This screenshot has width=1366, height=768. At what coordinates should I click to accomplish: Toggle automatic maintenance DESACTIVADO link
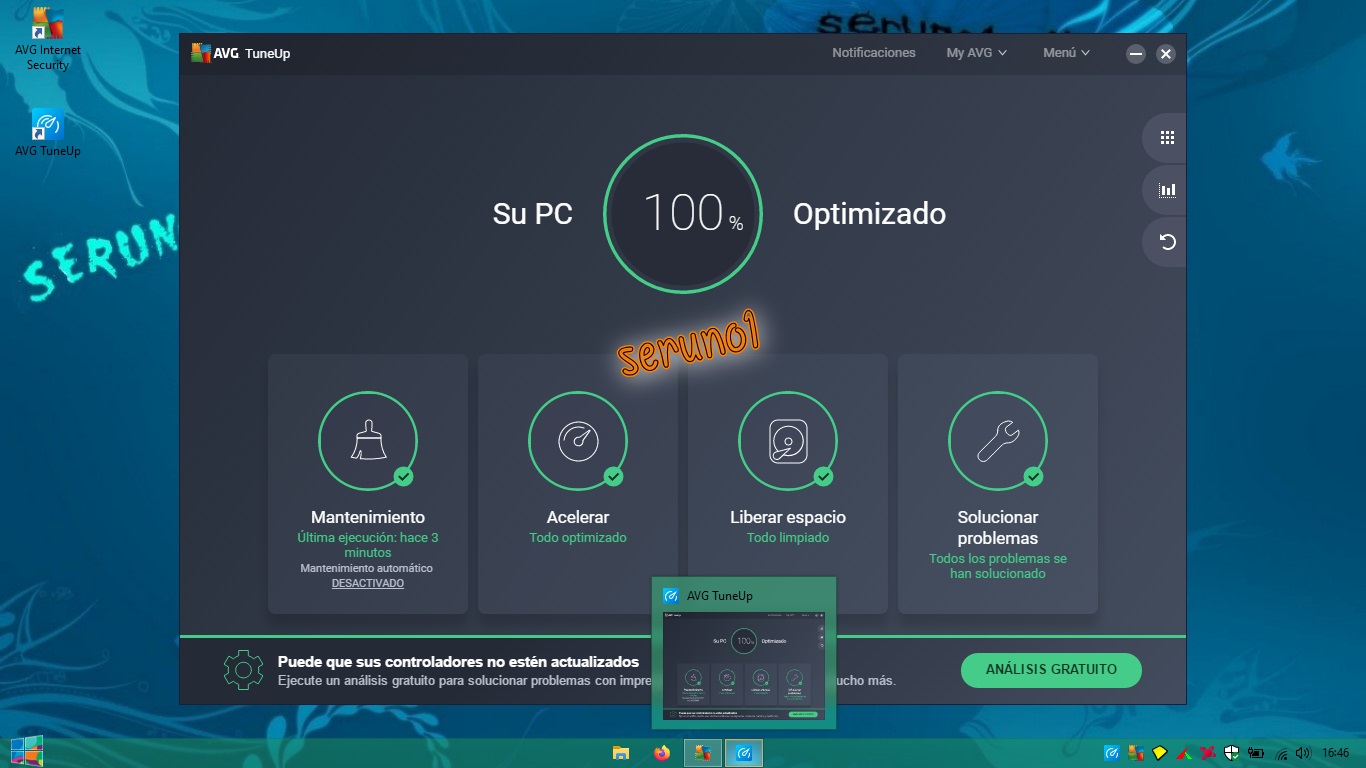coord(368,583)
